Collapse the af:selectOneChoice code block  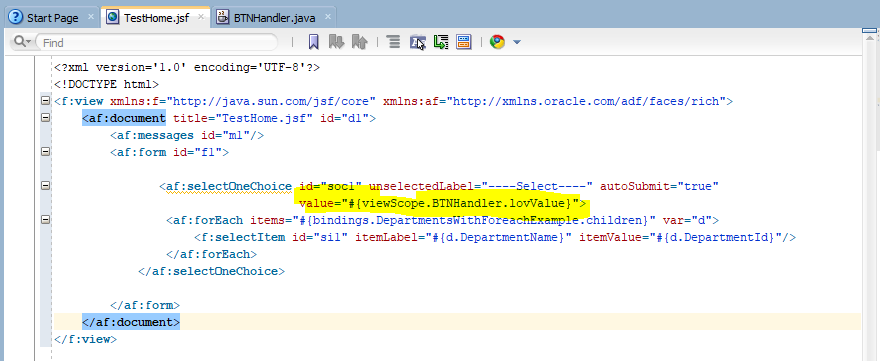[45, 186]
